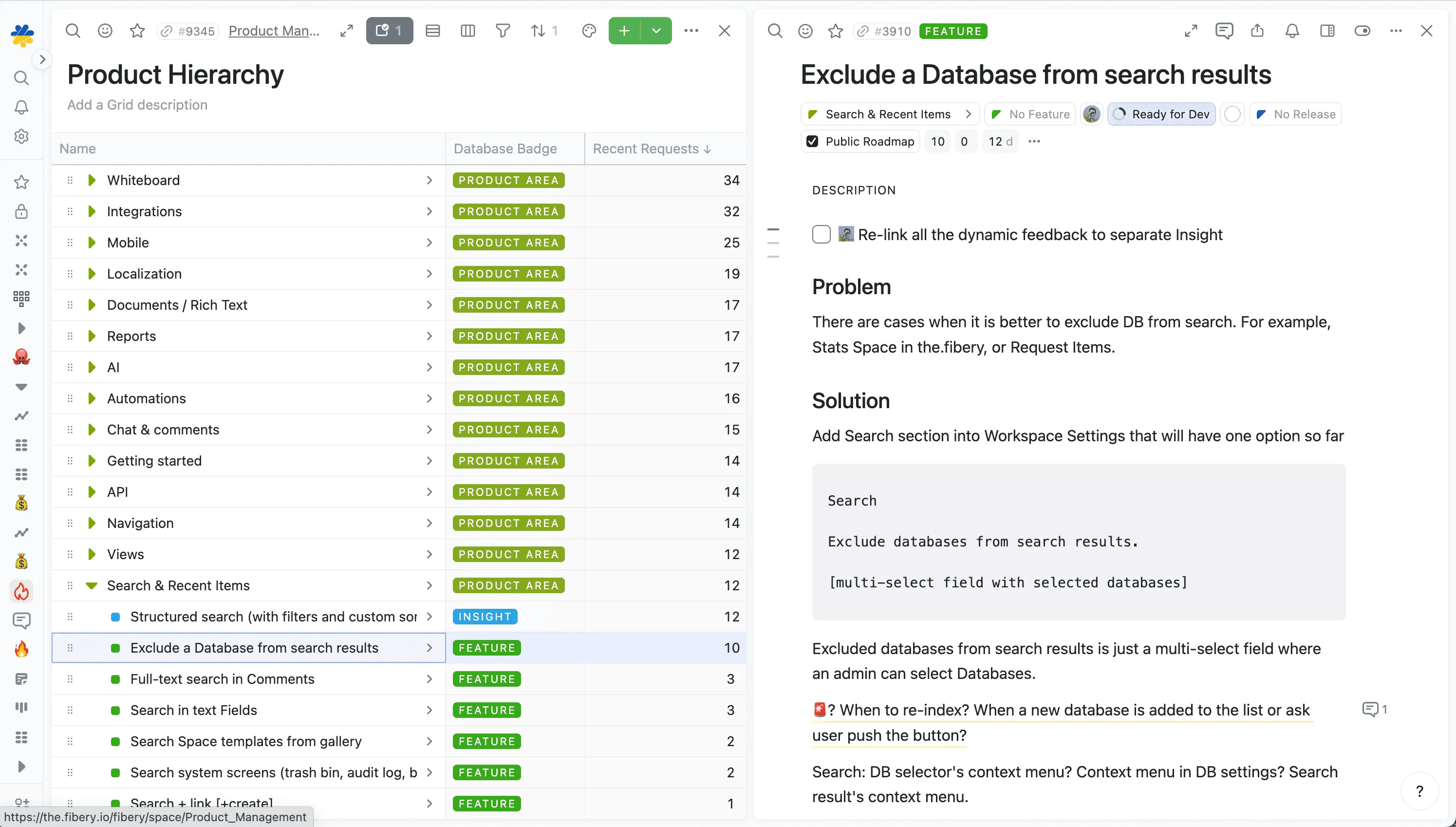This screenshot has width=1456, height=827.
Task: Open the fields list icon in grid toolbar
Action: (433, 31)
